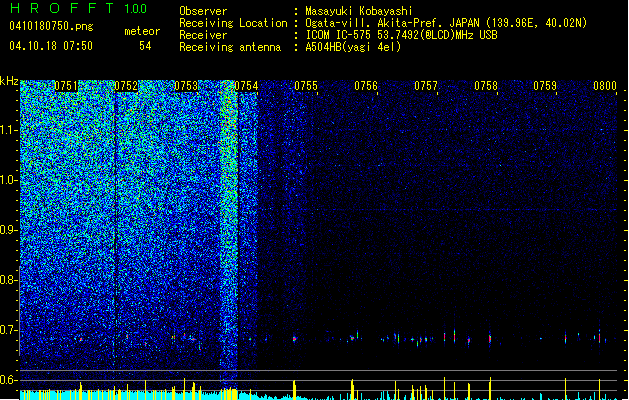Viewport: 629px width, 400px height.
Task: Click the 0.7 frequency axis label
Action: 9,330
